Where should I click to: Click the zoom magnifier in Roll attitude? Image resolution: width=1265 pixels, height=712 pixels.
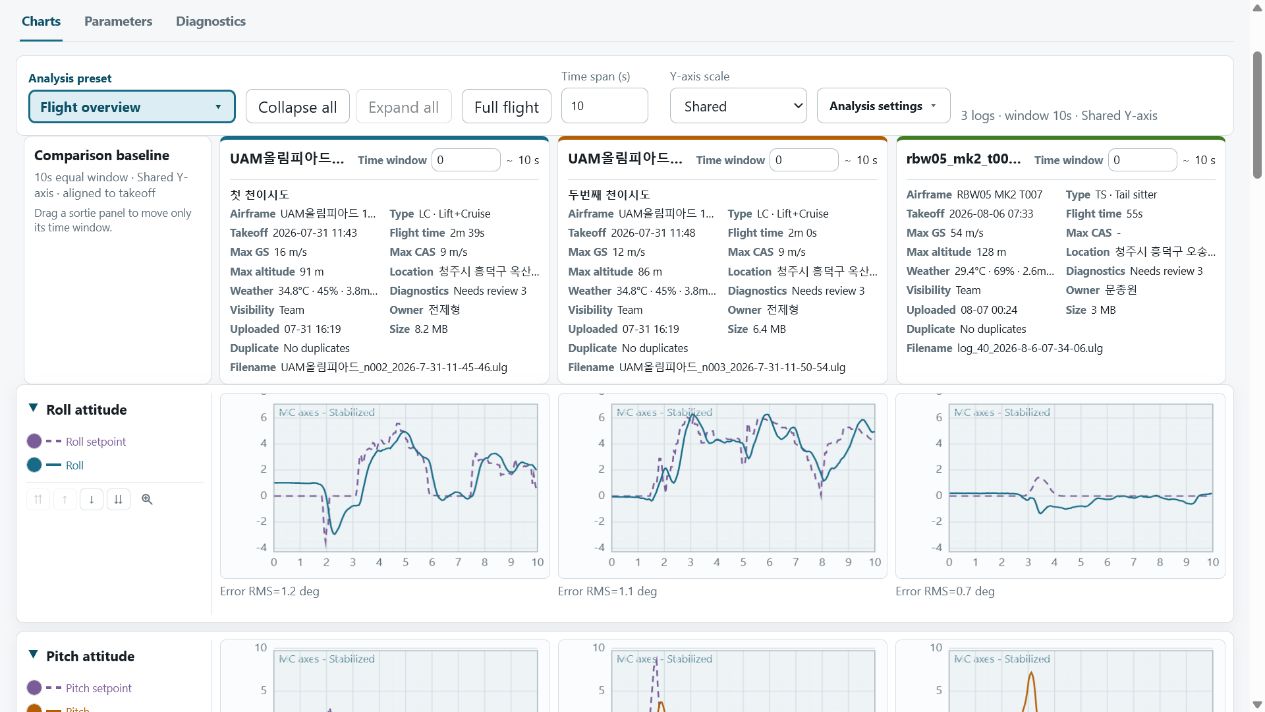click(147, 499)
